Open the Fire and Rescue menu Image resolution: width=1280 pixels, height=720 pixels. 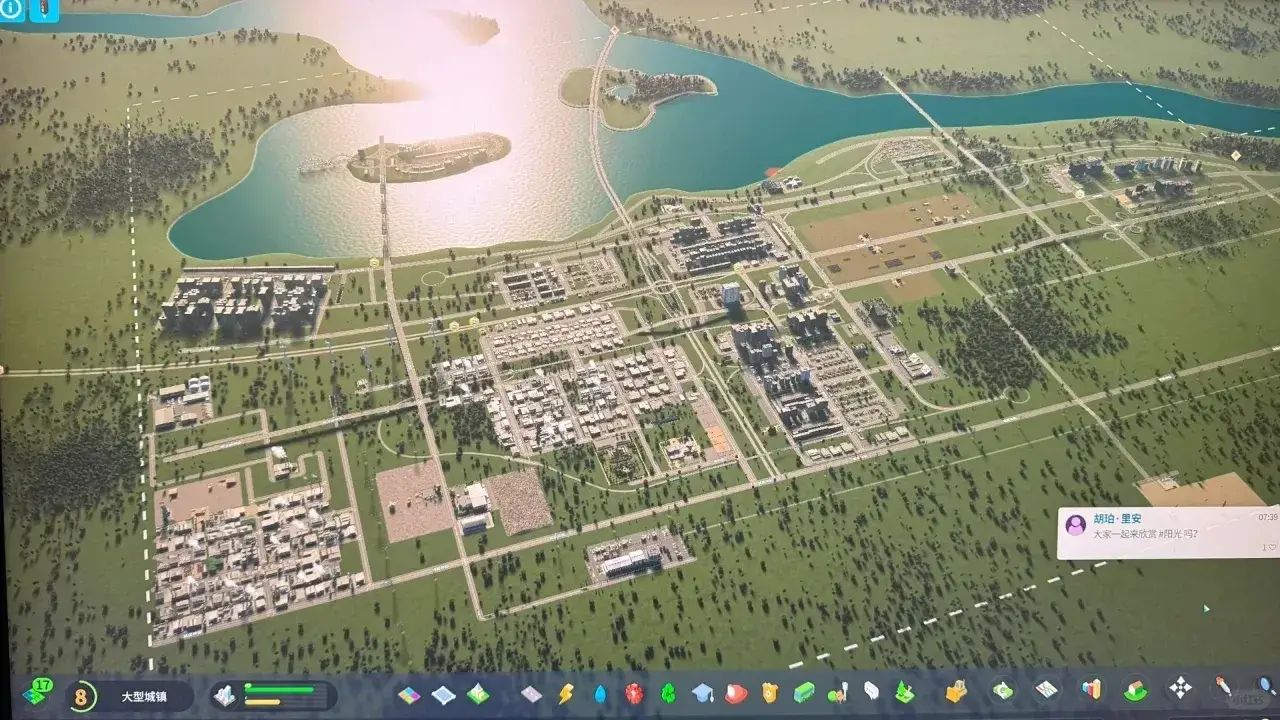(x=736, y=693)
